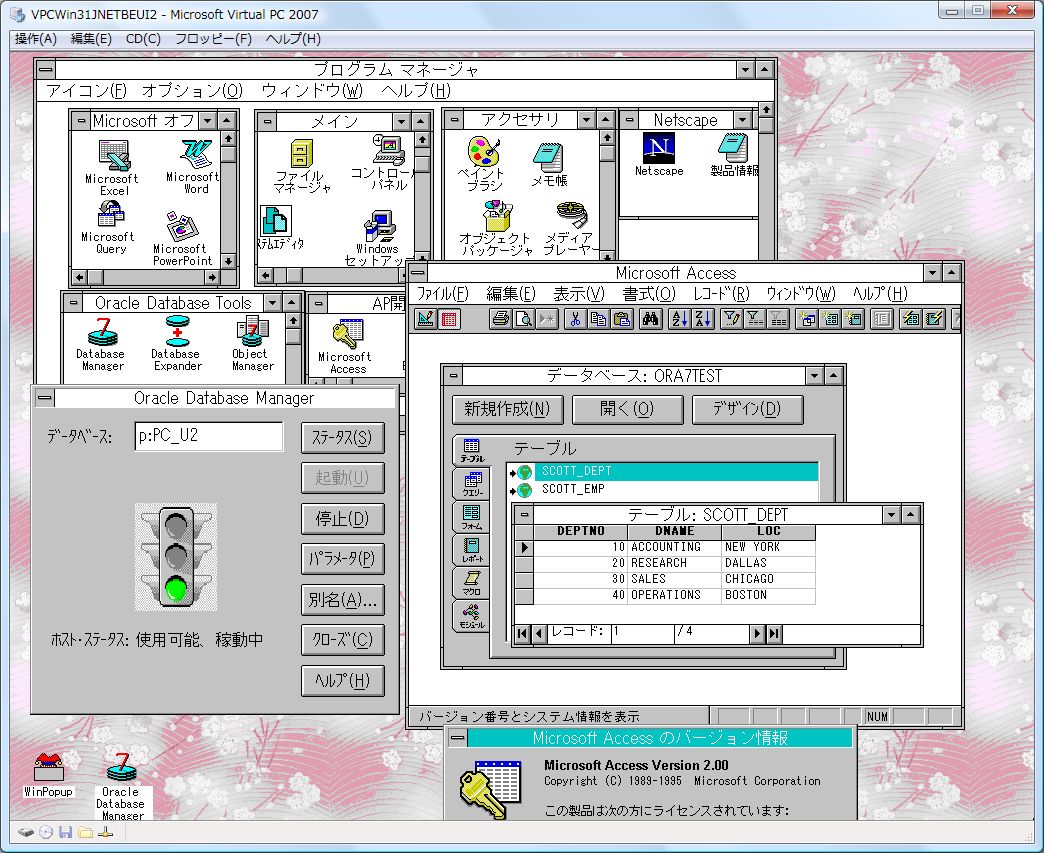The width and height of the screenshot is (1044, 853).
Task: Click the Cut scissors icon in the Access toolbar
Action: [x=575, y=320]
